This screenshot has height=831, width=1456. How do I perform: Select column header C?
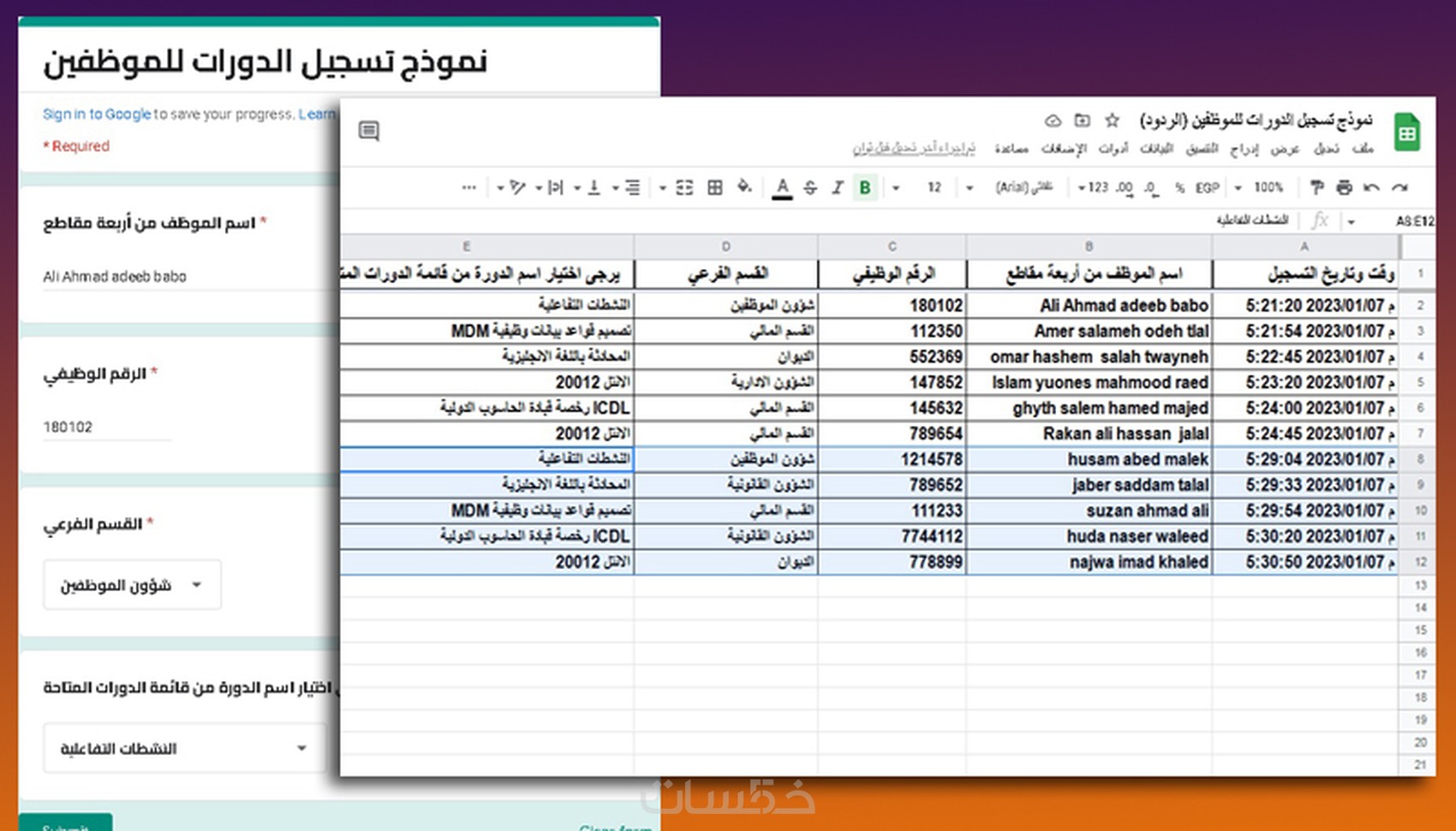tap(892, 246)
